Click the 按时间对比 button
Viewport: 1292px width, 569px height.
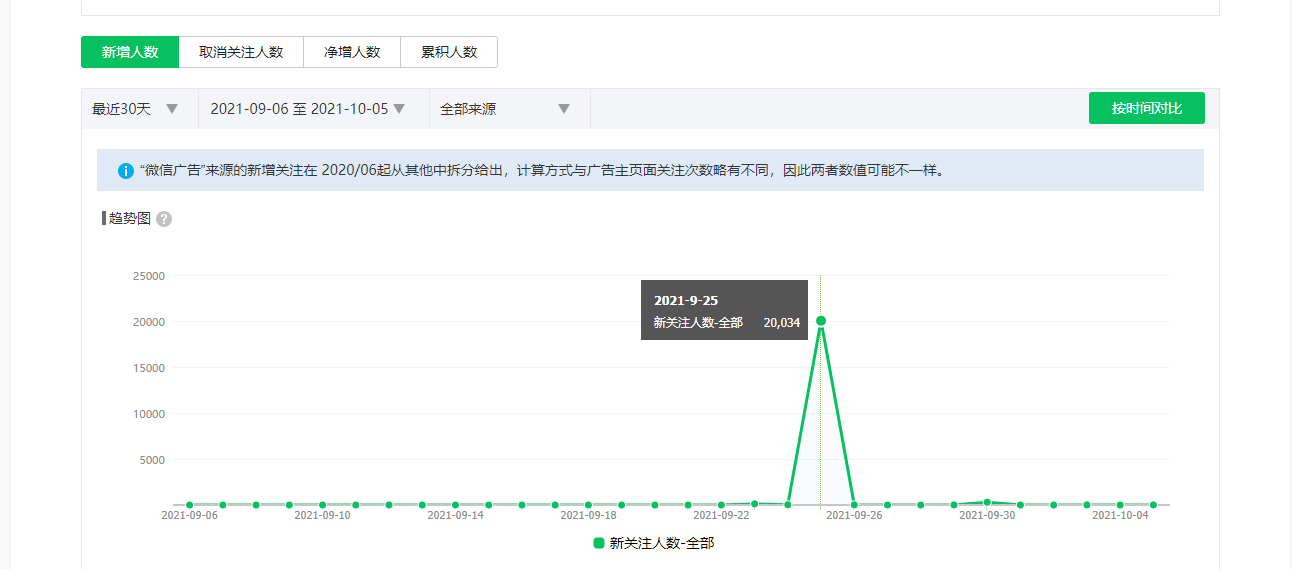(x=1146, y=108)
